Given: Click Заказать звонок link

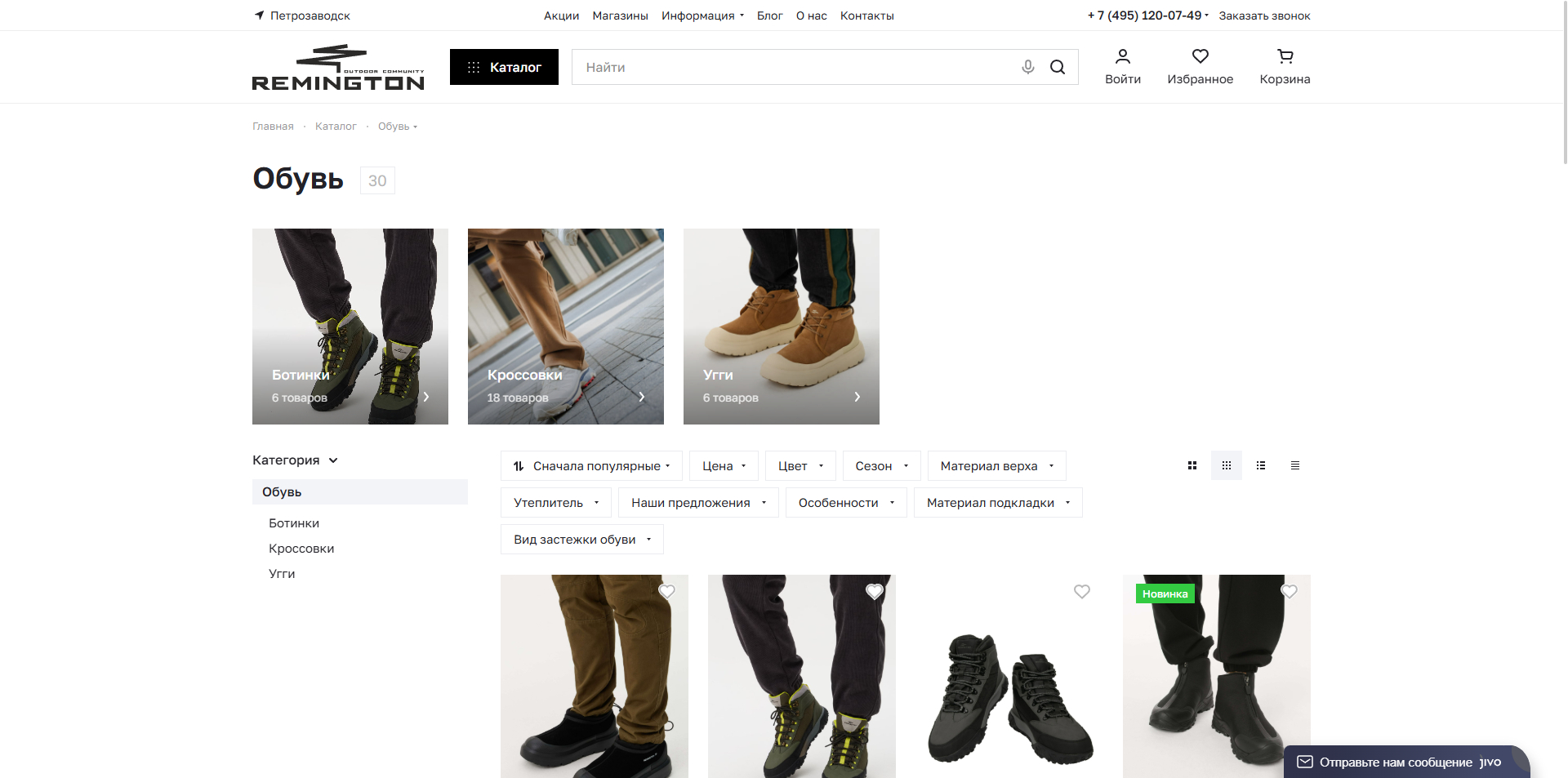Looking at the screenshot, I should click(1264, 16).
